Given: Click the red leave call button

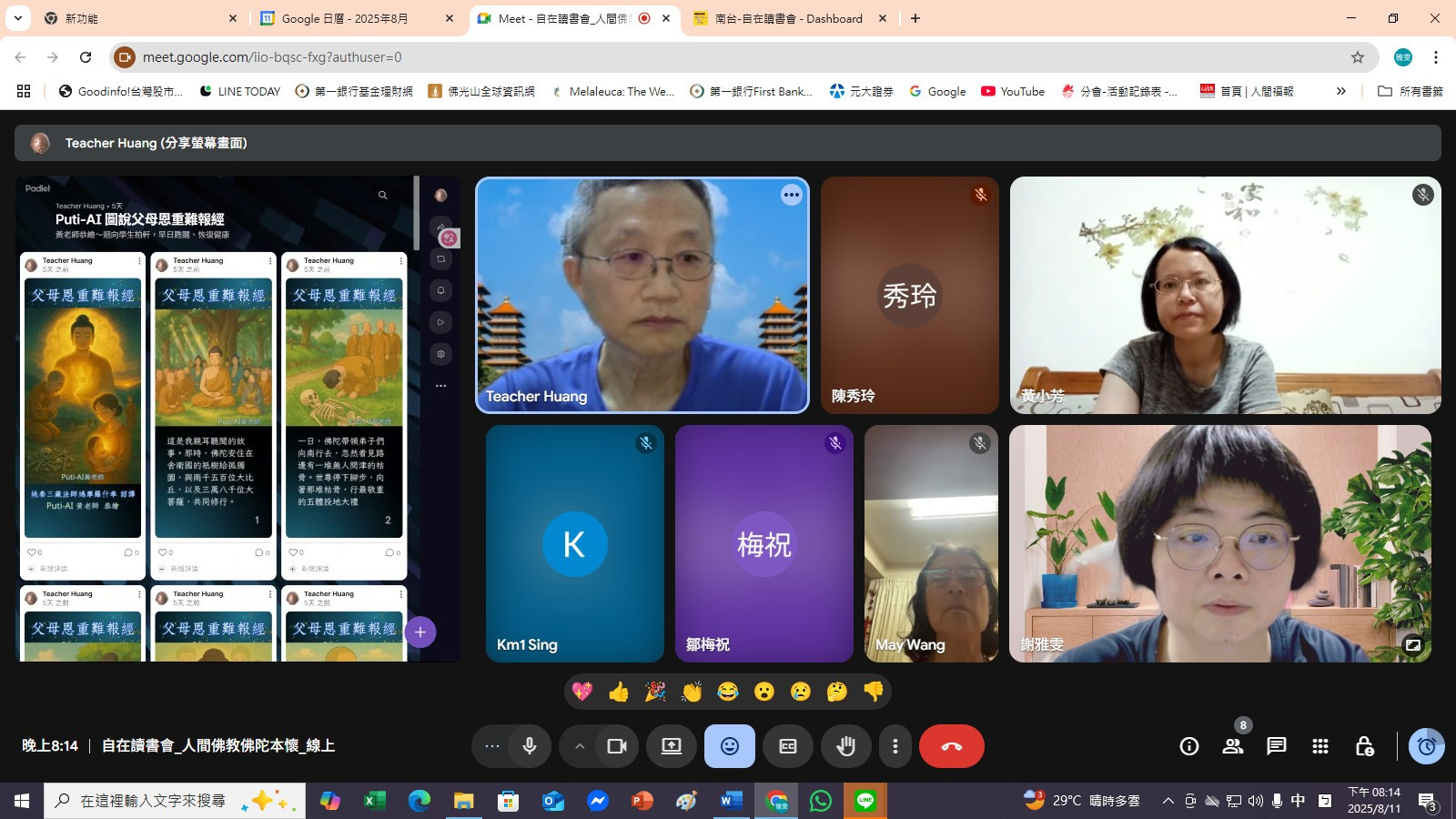Looking at the screenshot, I should click(x=951, y=746).
